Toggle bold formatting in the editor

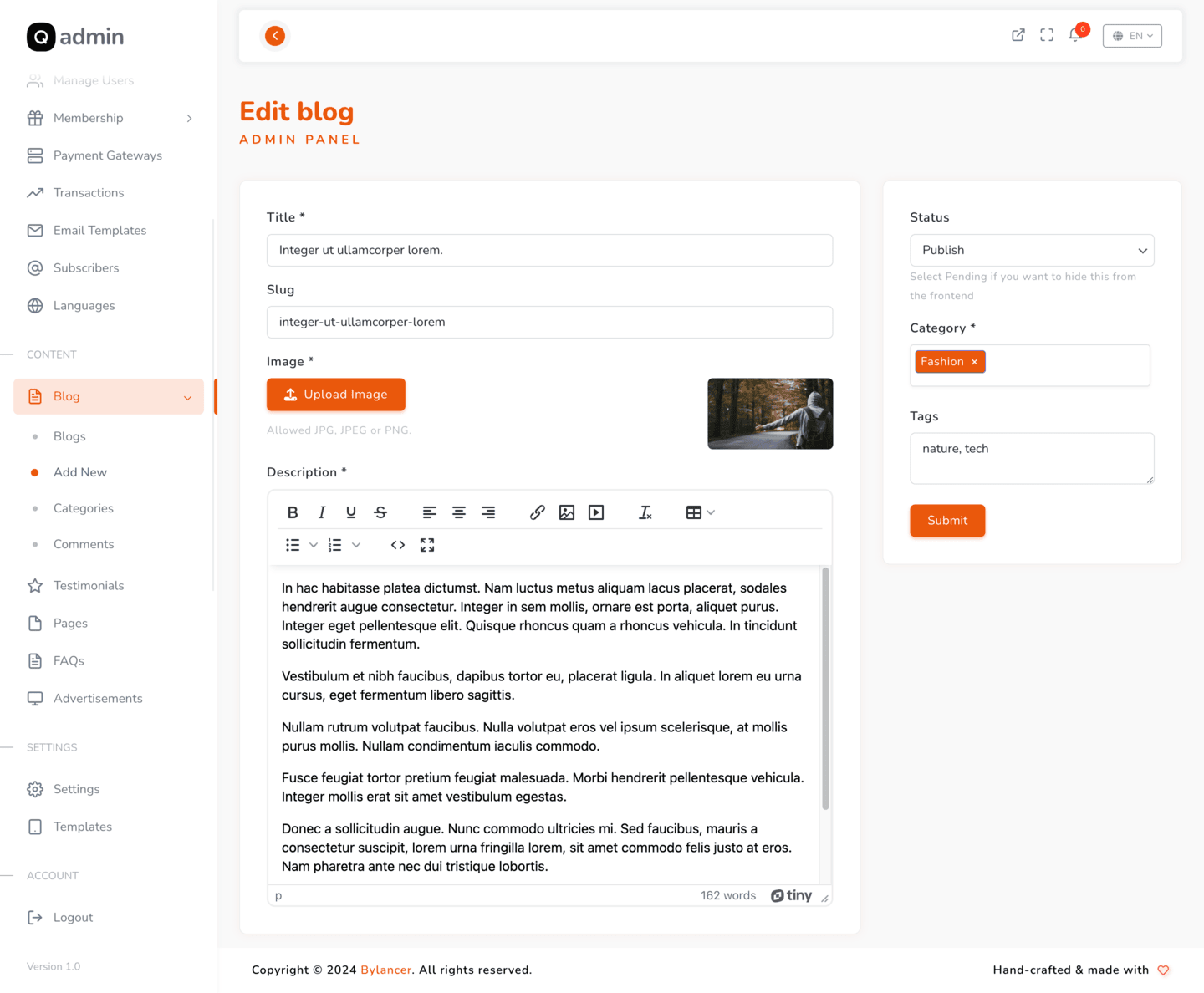(x=293, y=512)
